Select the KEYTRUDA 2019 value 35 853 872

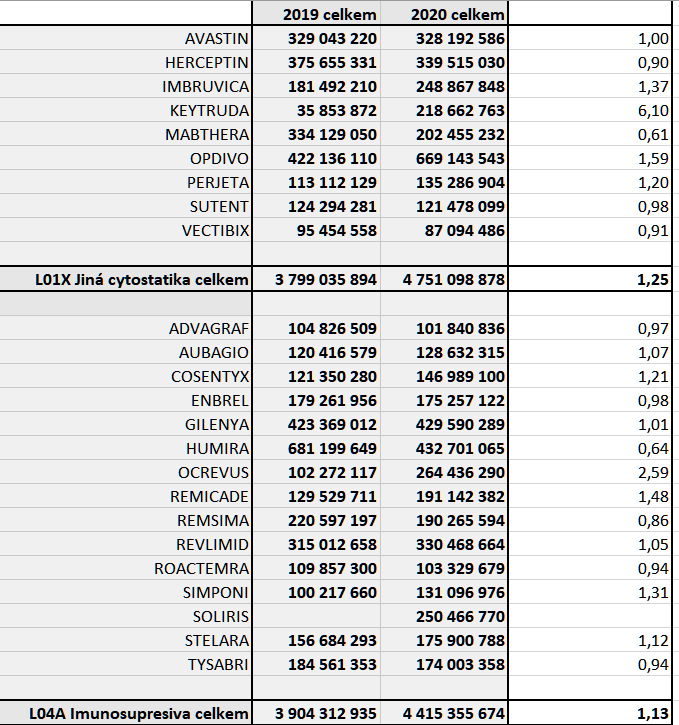point(316,110)
